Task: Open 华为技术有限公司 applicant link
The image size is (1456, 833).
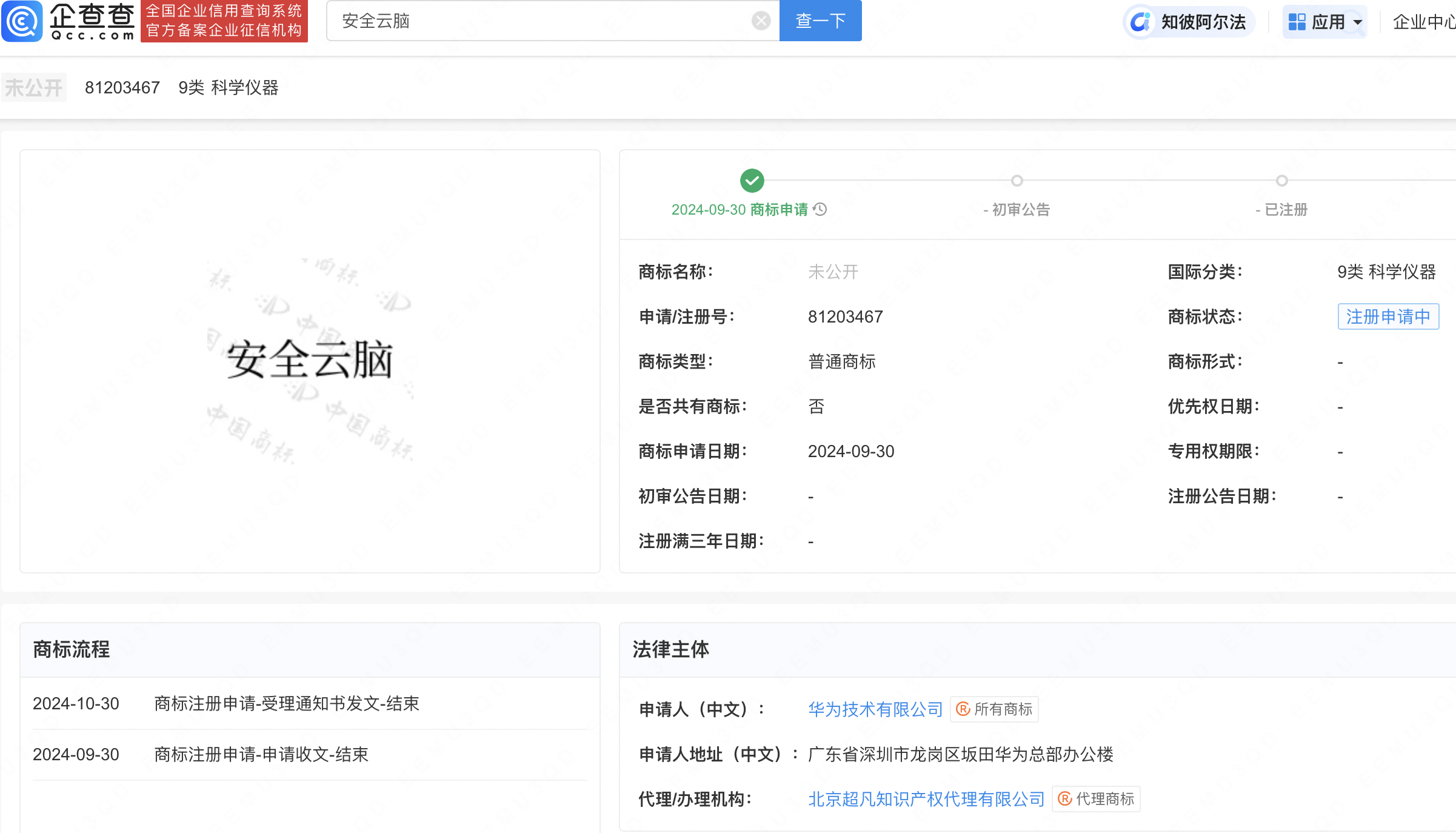Action: [875, 709]
